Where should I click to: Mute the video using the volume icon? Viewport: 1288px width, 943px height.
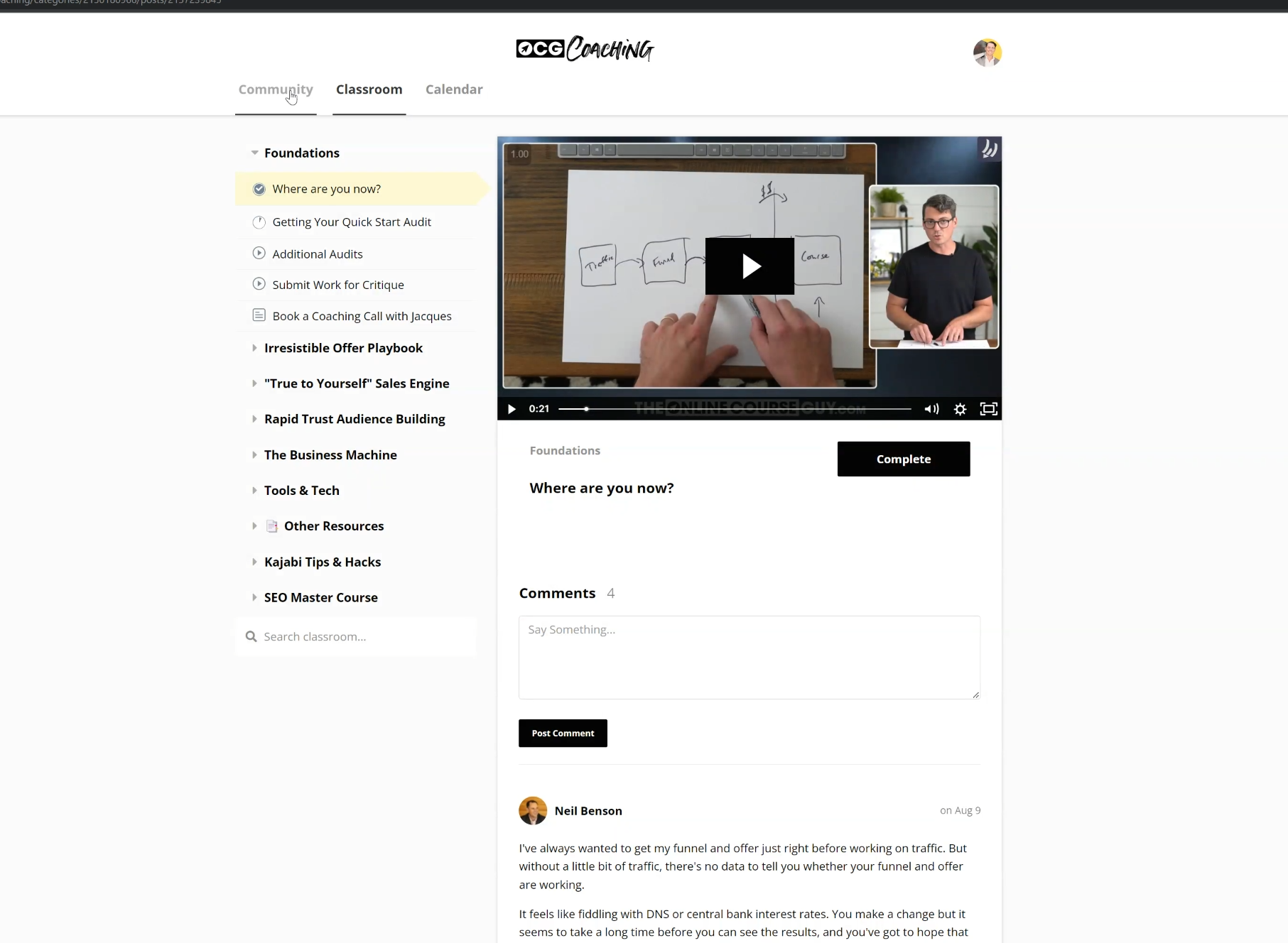931,409
